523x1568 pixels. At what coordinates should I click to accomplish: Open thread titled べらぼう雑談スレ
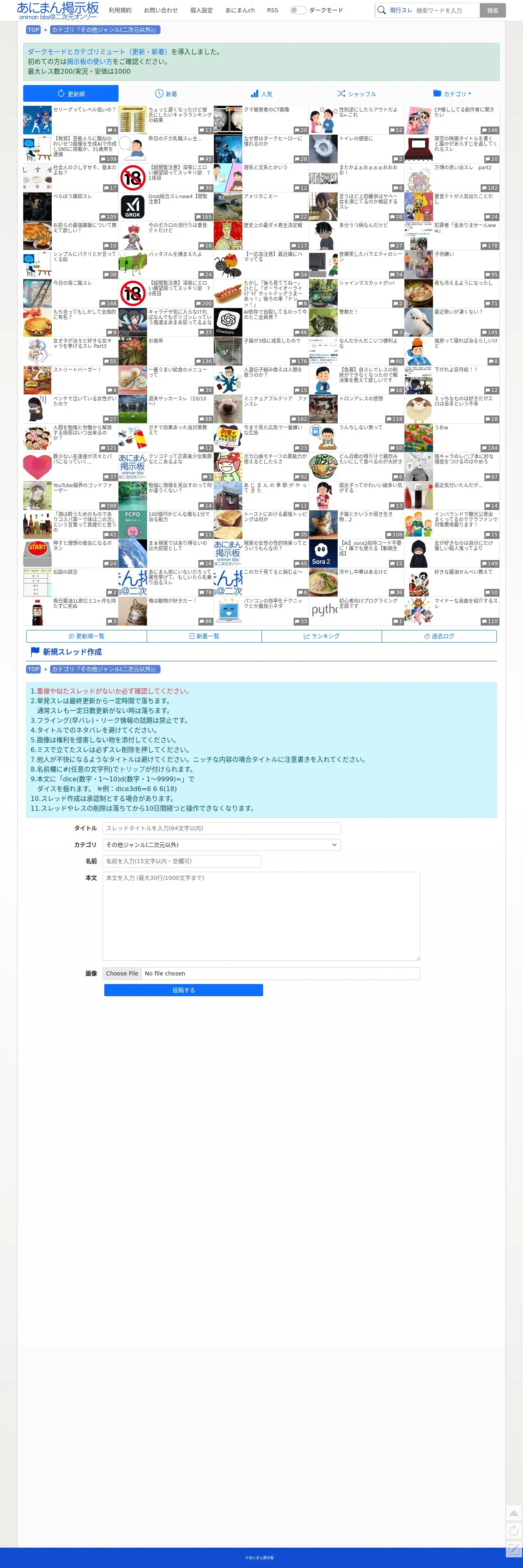(73, 197)
